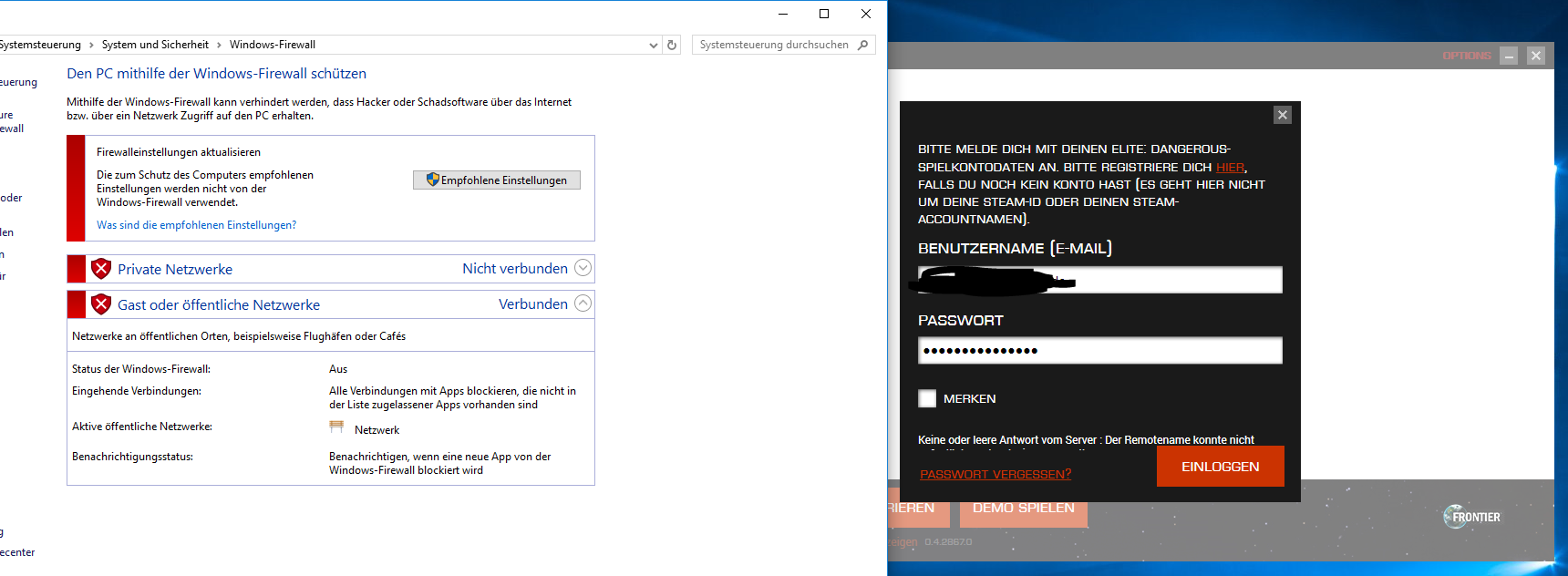Click the Passwort input field
Screen dimensions: 1568x576
(1100, 350)
